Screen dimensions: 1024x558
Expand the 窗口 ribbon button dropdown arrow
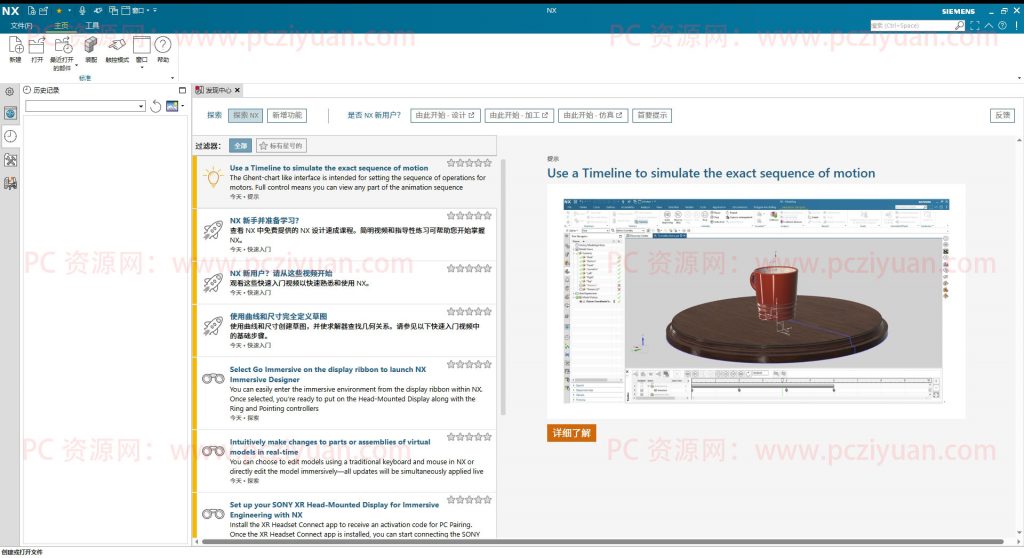pos(142,67)
